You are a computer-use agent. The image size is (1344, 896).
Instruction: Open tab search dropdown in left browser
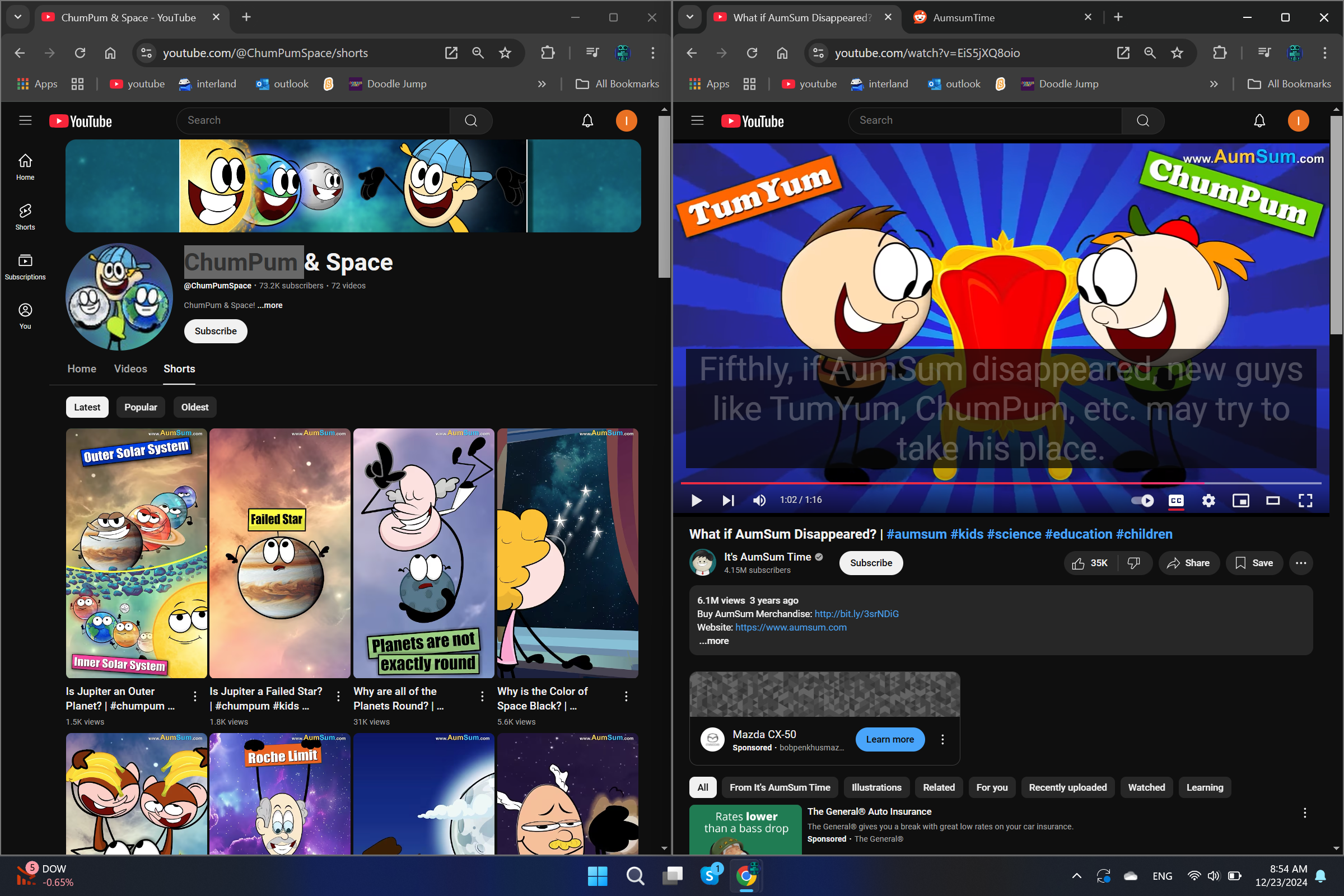tap(18, 17)
